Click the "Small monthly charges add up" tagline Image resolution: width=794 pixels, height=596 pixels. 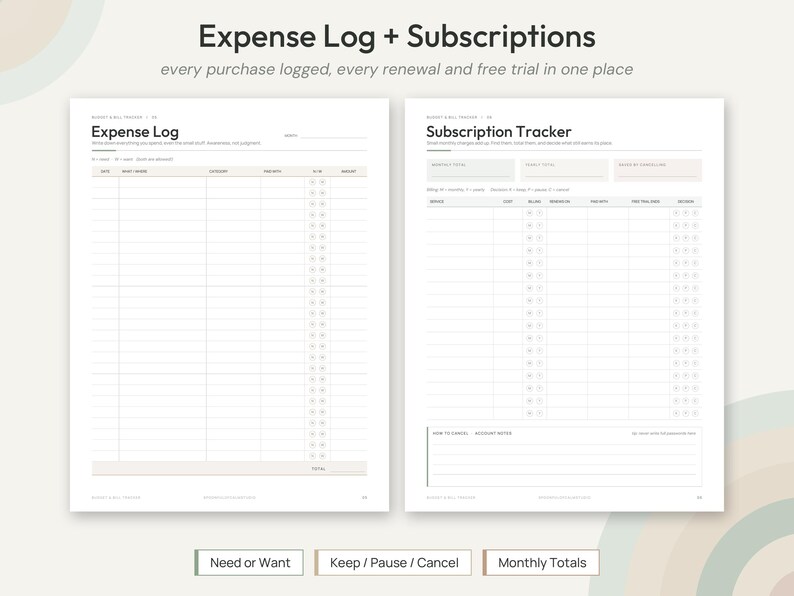519,143
